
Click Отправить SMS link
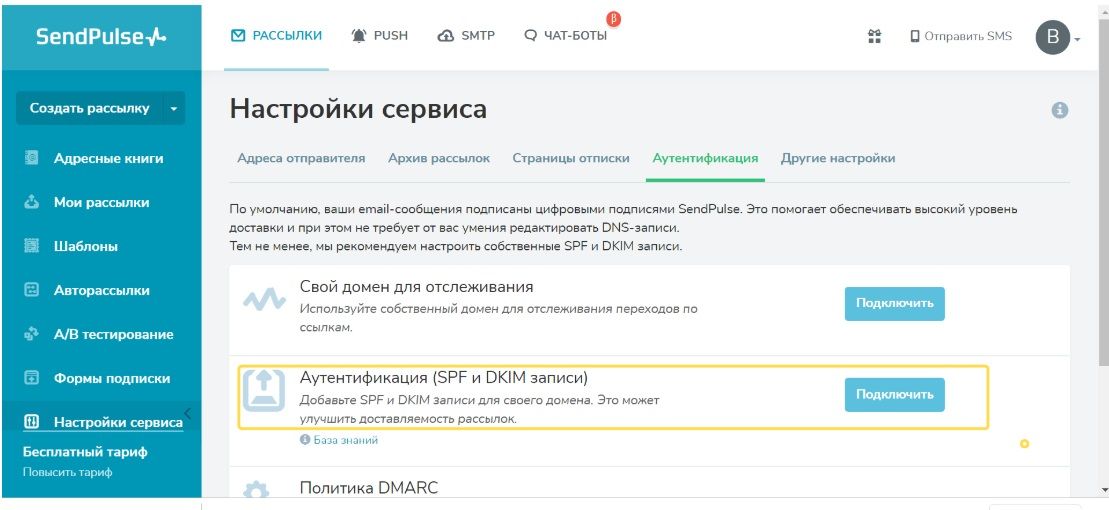pyautogui.click(x=968, y=36)
